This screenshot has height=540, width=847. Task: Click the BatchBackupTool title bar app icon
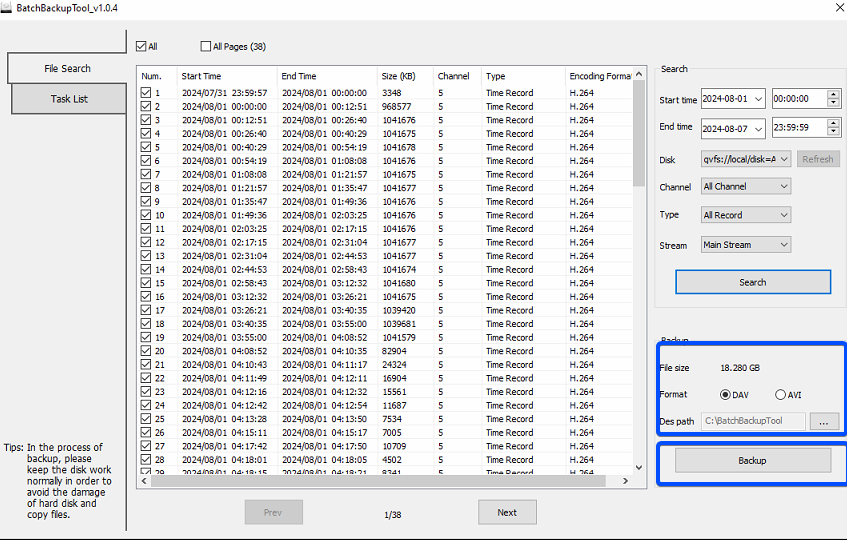tap(7, 7)
